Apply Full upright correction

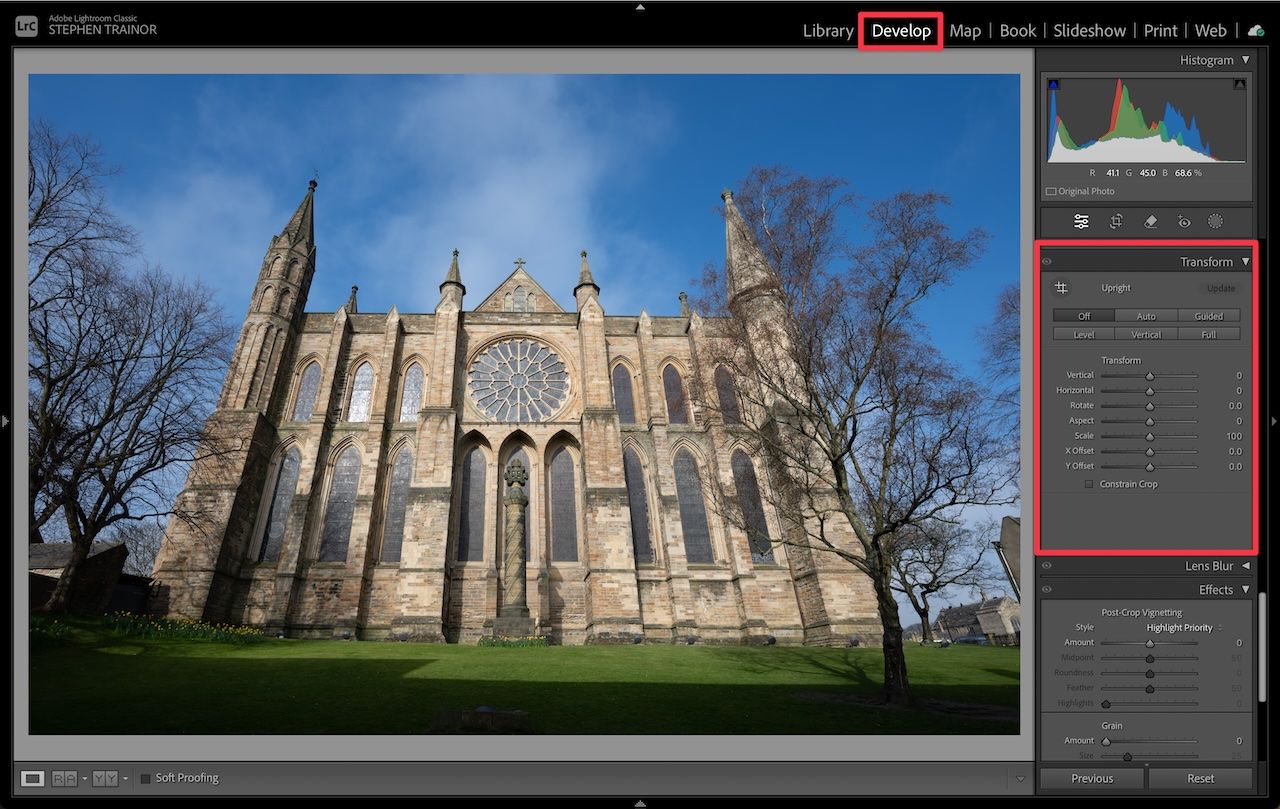[x=1209, y=334]
